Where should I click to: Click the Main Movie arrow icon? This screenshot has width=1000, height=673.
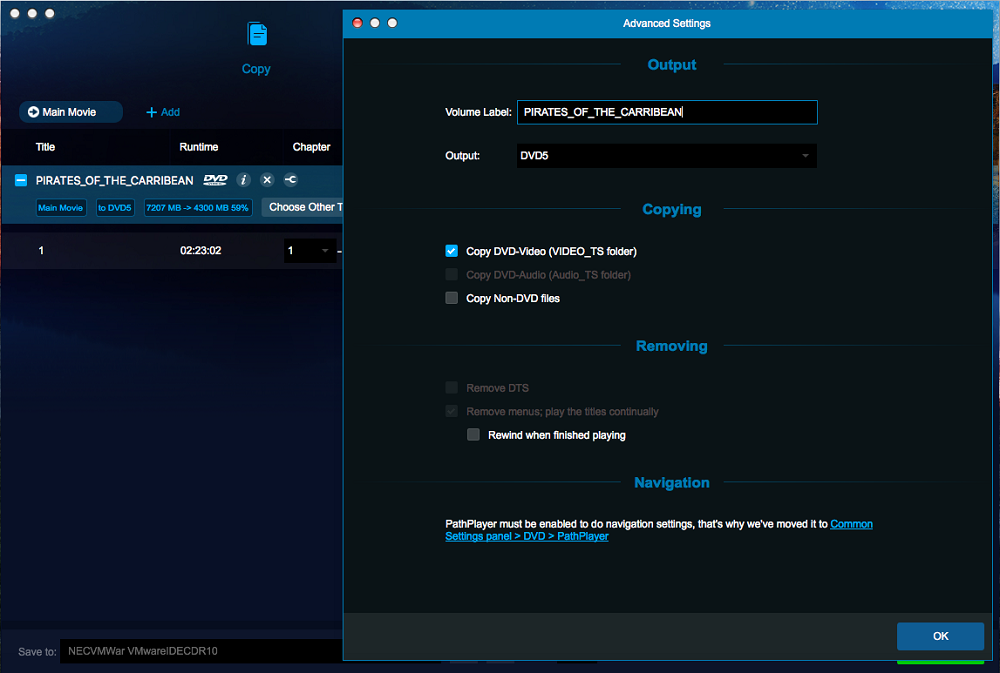33,112
